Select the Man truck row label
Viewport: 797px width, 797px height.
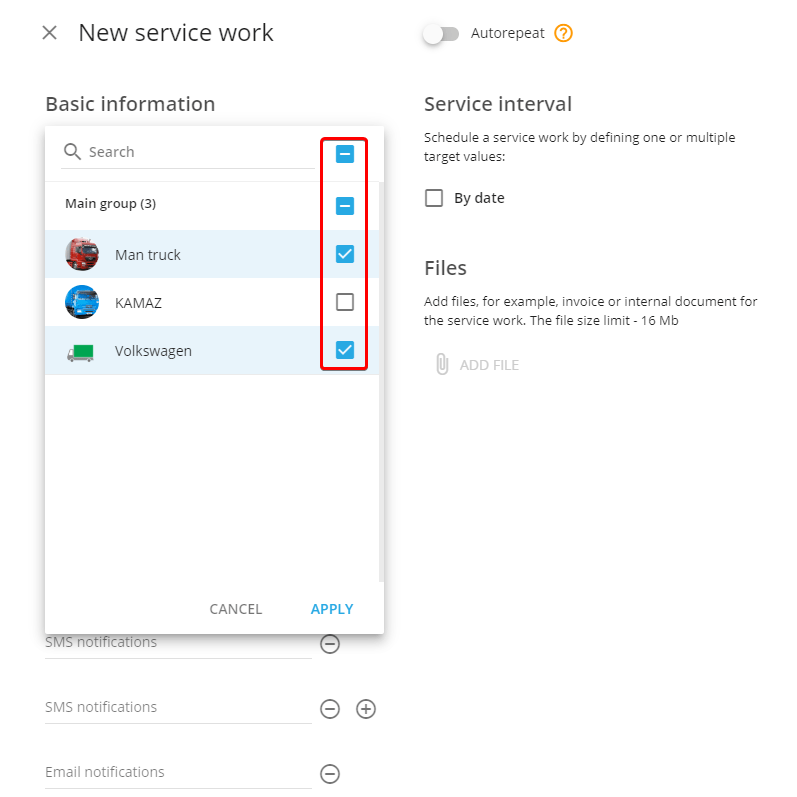pyautogui.click(x=147, y=255)
